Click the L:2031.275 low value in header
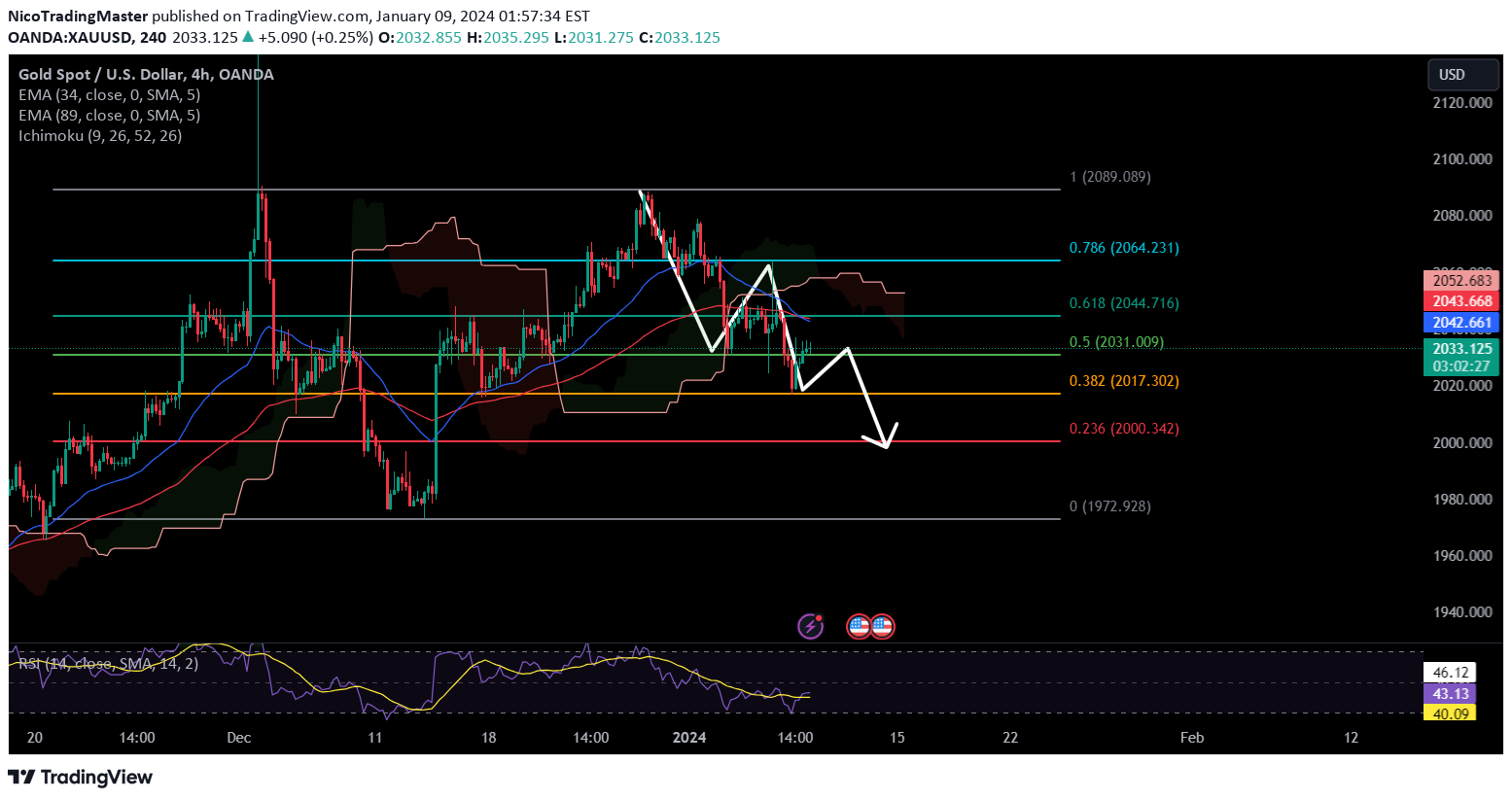1512x800 pixels. click(593, 38)
